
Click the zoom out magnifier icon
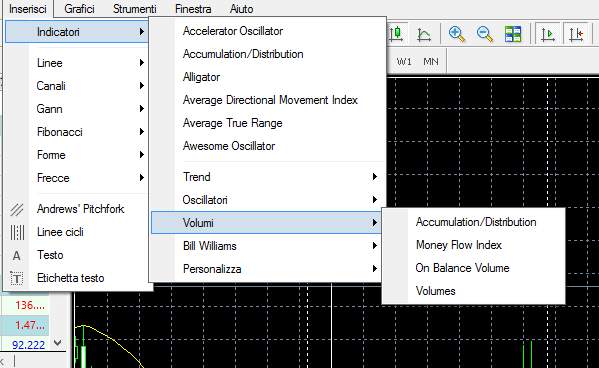484,34
